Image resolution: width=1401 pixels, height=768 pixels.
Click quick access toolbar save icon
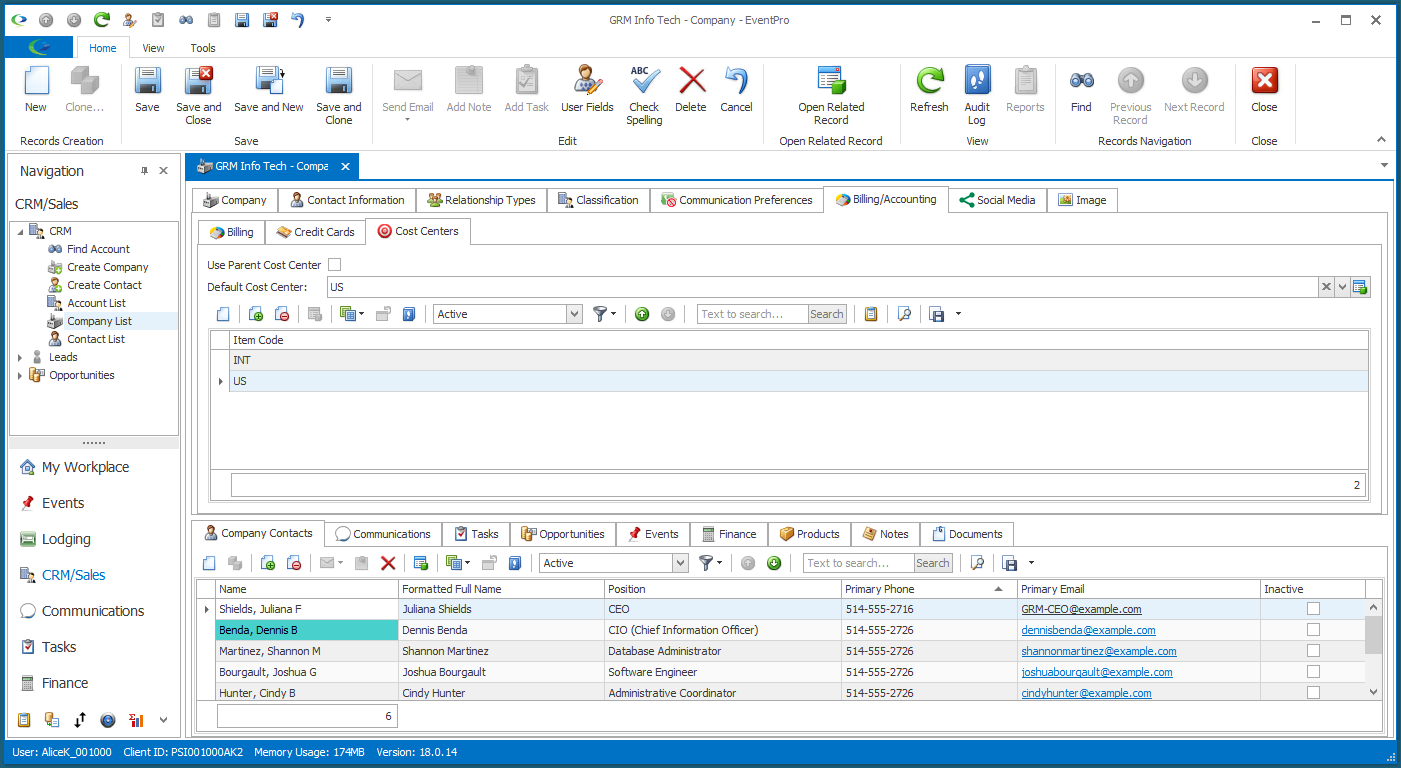[x=242, y=20]
